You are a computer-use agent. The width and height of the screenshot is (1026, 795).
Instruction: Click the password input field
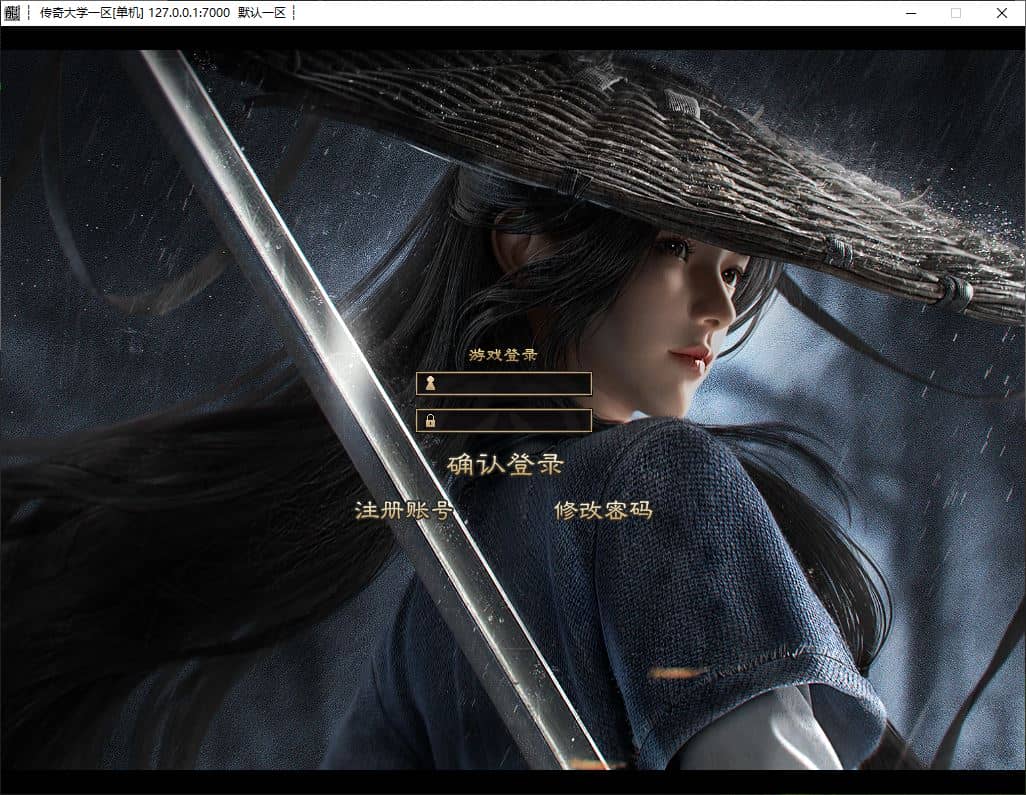click(504, 421)
